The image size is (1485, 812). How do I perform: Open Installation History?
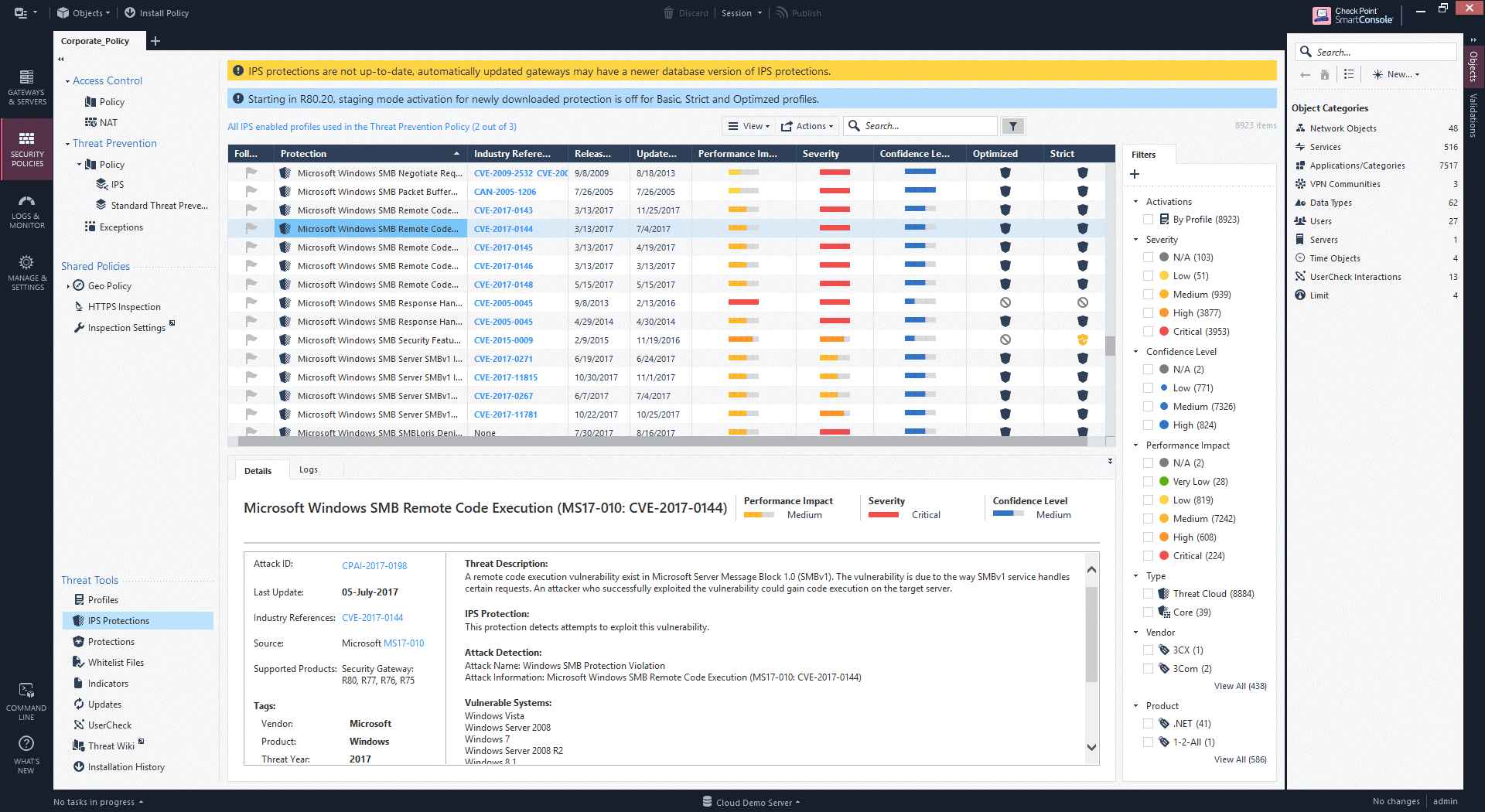coord(119,766)
